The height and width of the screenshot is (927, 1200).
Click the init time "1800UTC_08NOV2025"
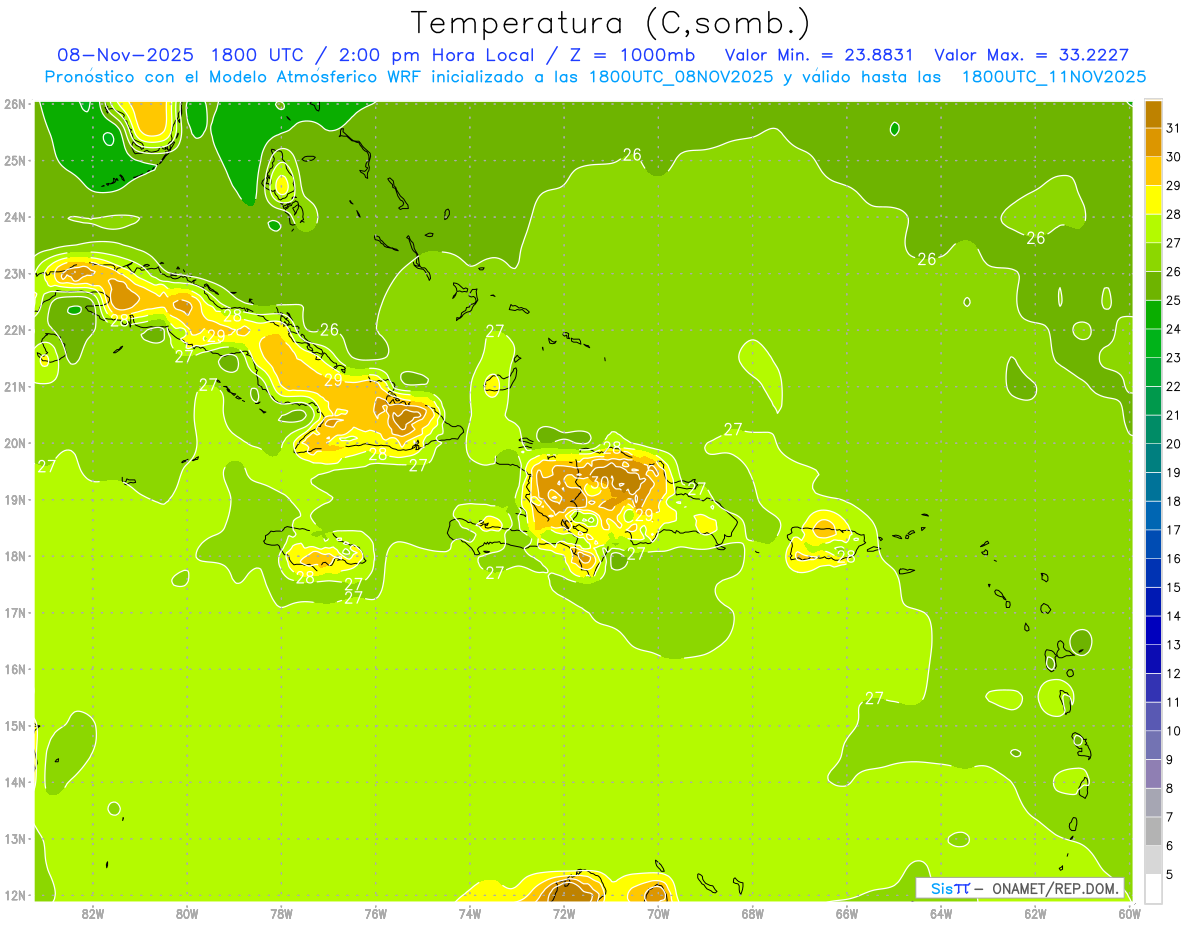click(683, 77)
